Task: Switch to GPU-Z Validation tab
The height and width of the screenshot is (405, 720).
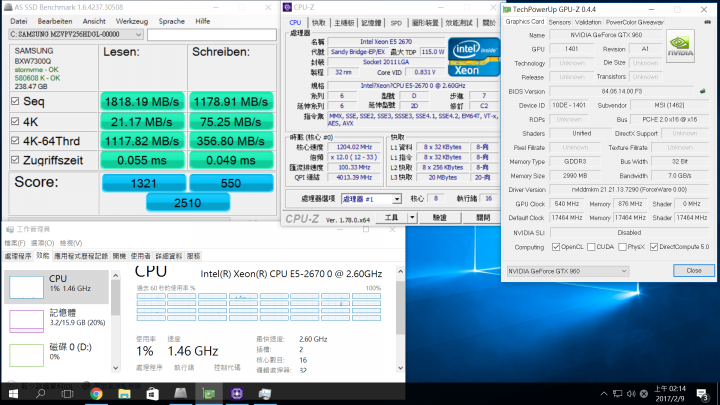Action: 588,22
